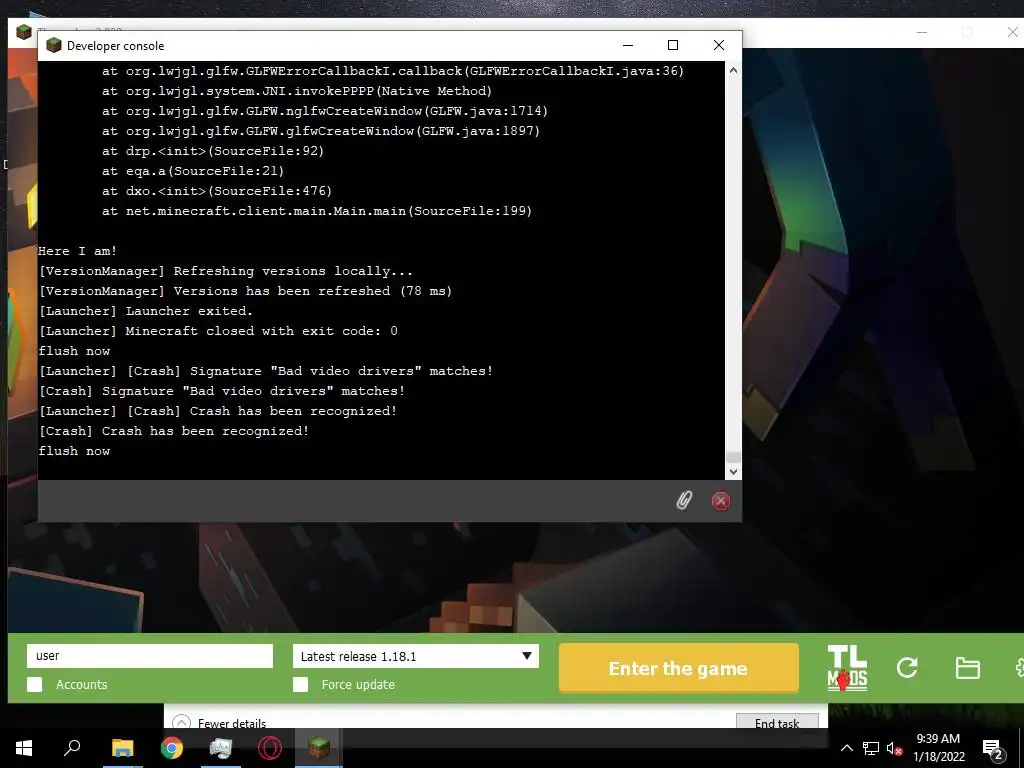1024x768 pixels.
Task: Open the version dropdown Latest release 1.18.1
Action: [415, 656]
